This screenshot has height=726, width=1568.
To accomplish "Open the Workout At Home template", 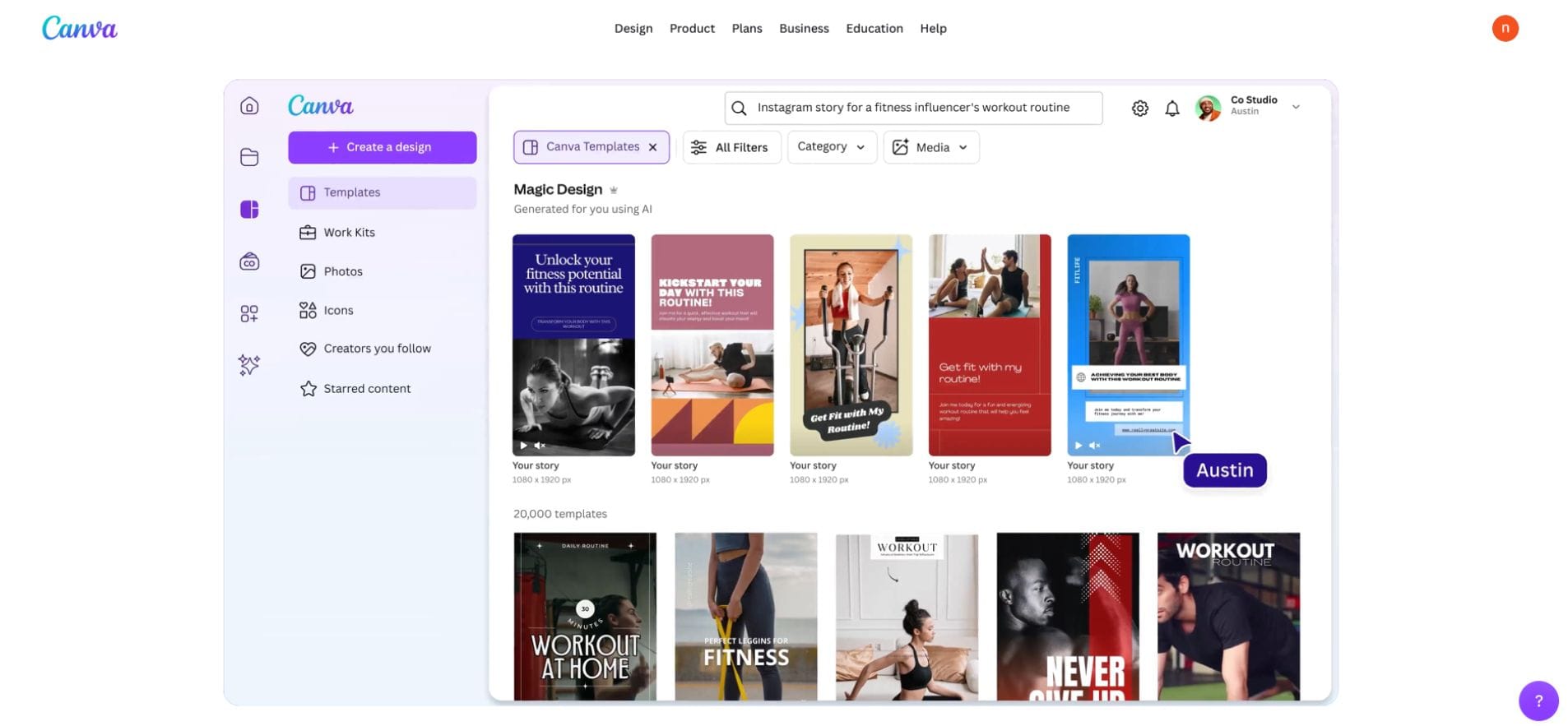I will [584, 616].
